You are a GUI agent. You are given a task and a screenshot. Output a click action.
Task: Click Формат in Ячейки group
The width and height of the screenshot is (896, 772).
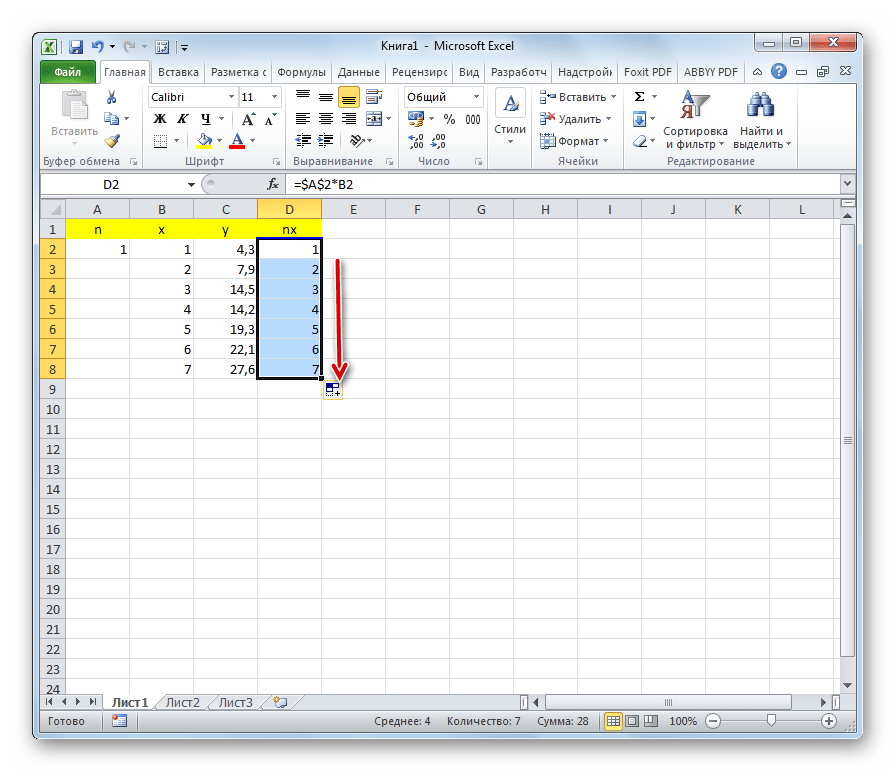point(574,141)
